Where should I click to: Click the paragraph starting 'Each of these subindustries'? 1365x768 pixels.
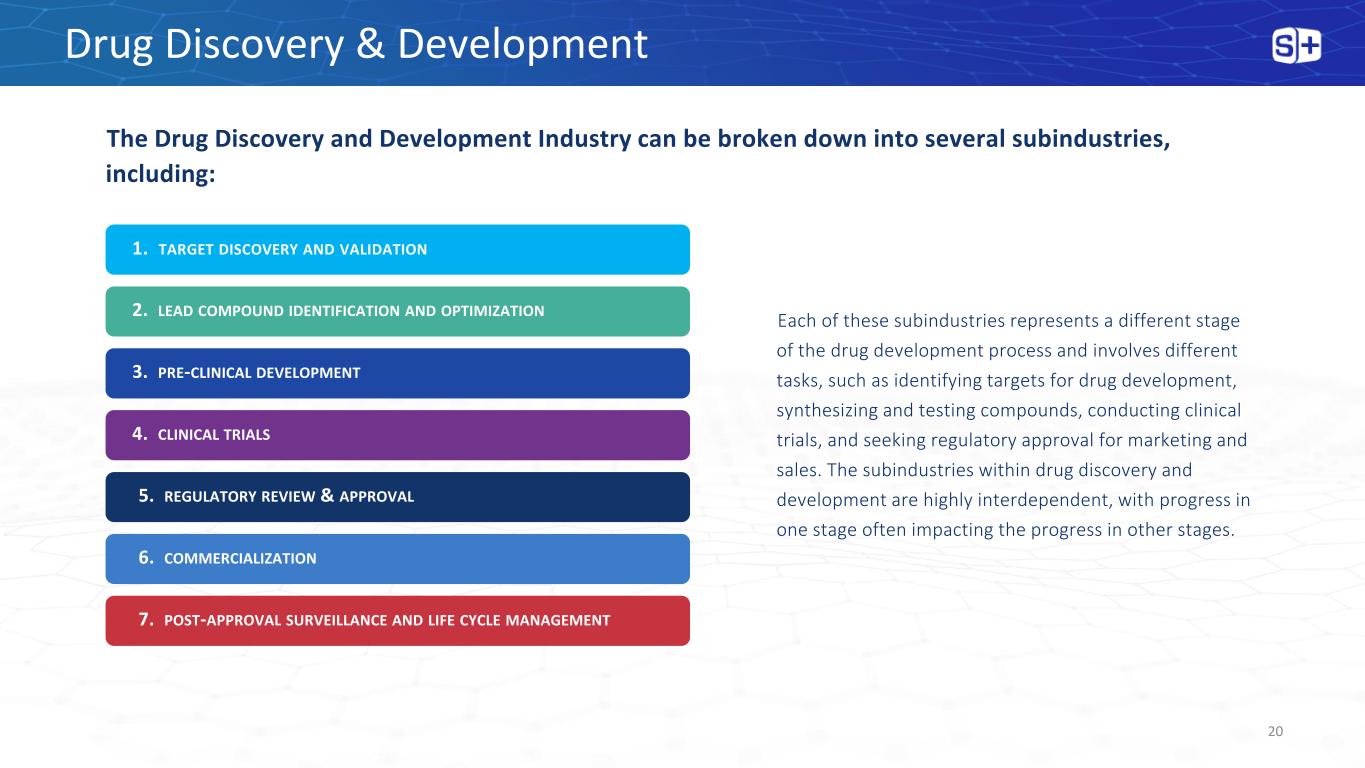click(1012, 425)
